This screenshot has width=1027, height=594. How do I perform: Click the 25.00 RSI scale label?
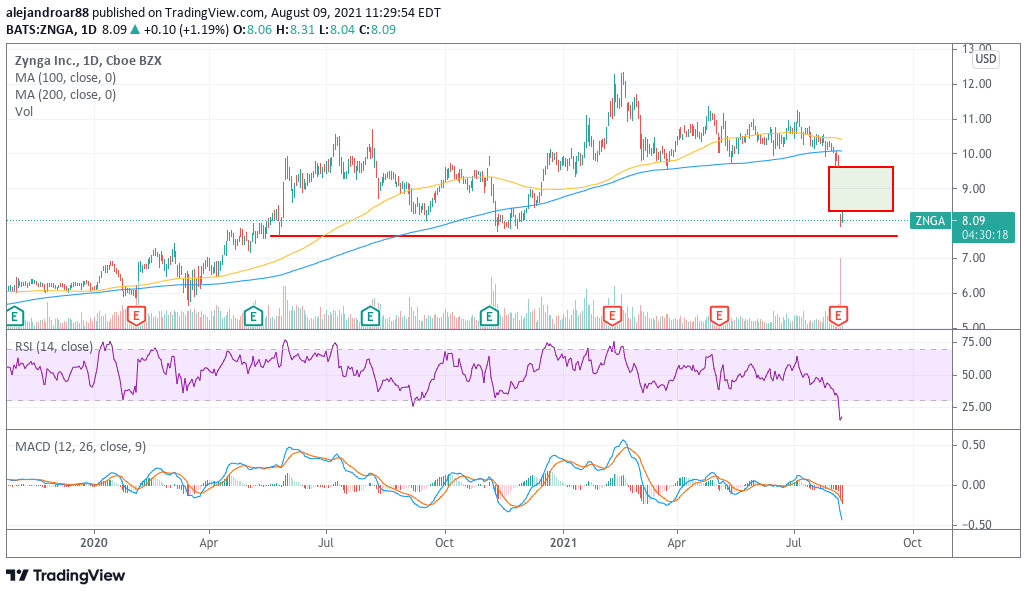tap(977, 407)
